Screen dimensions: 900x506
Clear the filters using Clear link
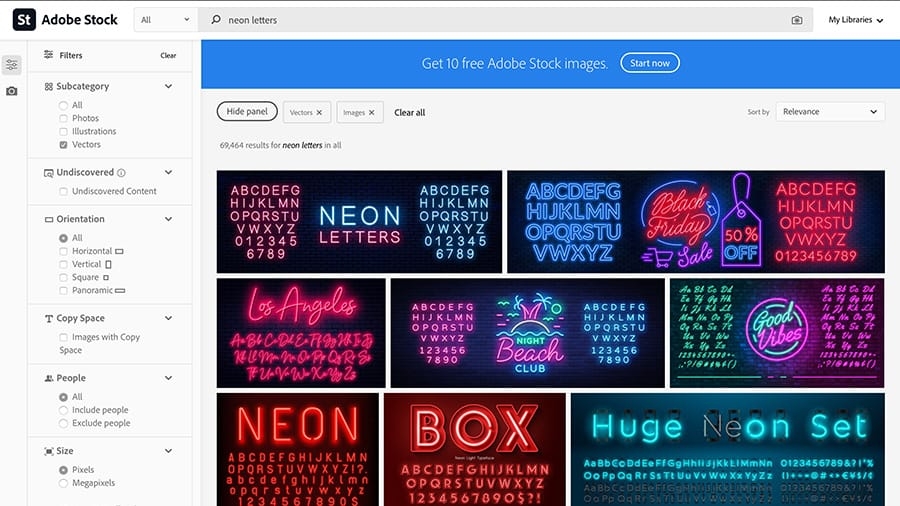(168, 56)
